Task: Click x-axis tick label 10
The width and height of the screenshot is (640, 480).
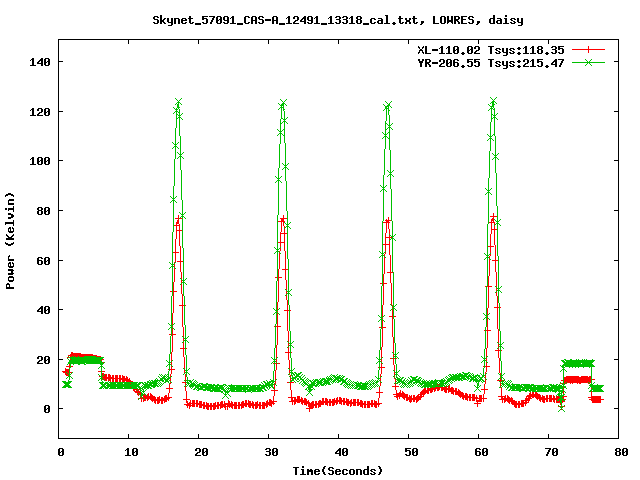Action: click(x=131, y=452)
